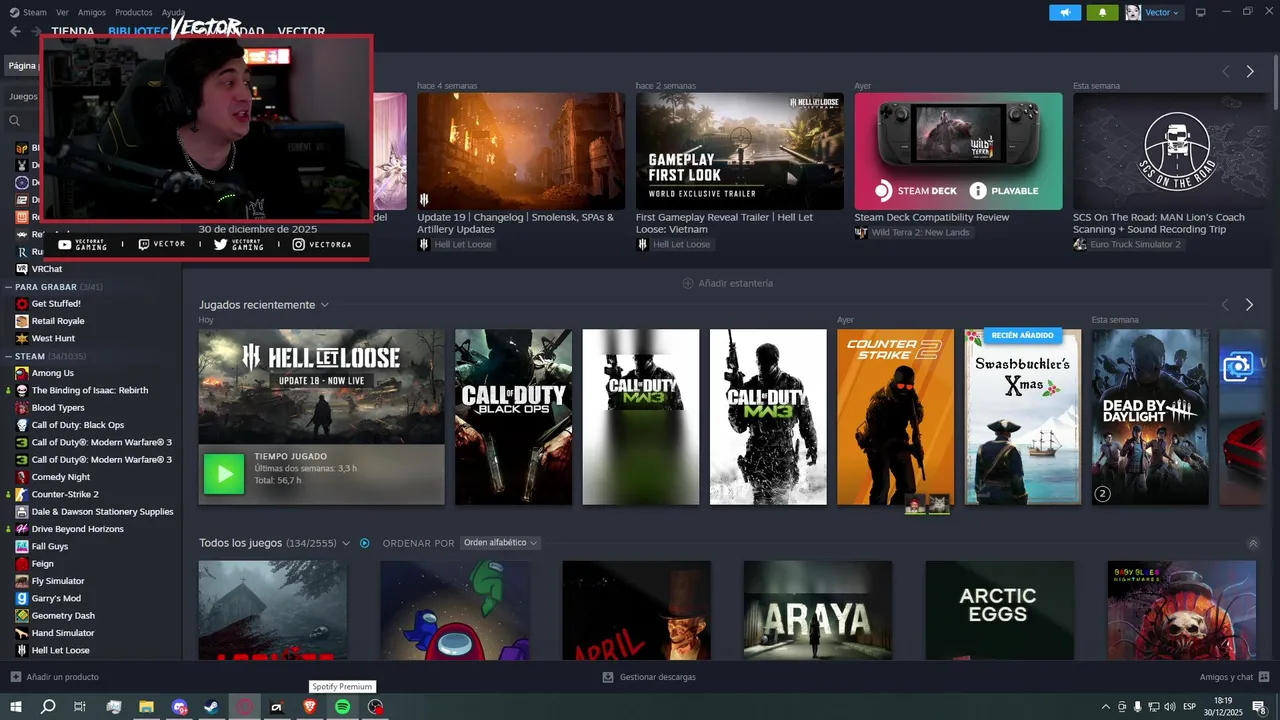Collapse all games section with the double chevron
The height and width of the screenshot is (720, 1280).
[1253, 543]
